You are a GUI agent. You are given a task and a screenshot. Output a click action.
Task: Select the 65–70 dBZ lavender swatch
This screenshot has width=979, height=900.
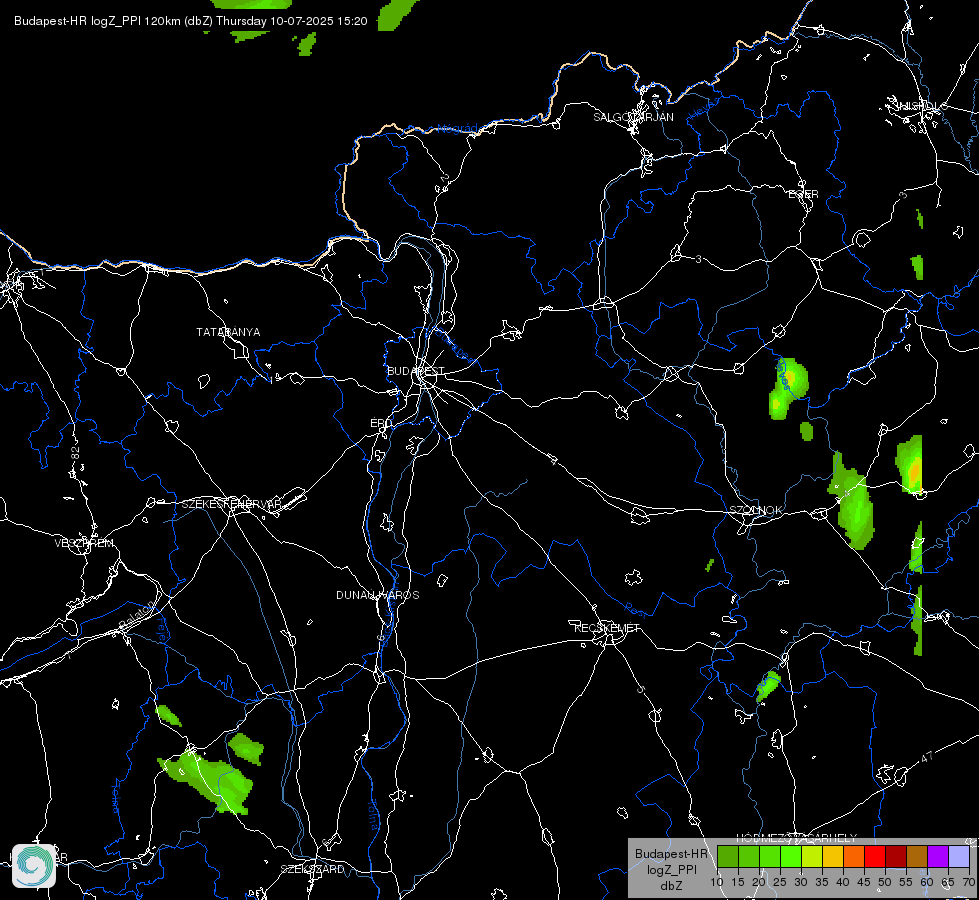coord(958,856)
